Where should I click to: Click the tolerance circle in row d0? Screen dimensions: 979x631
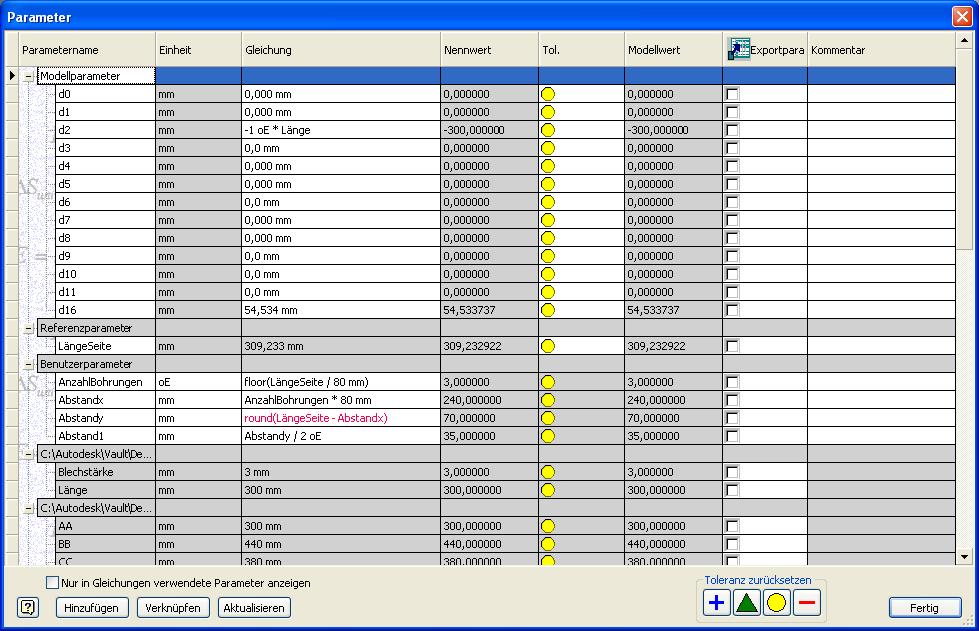click(548, 94)
